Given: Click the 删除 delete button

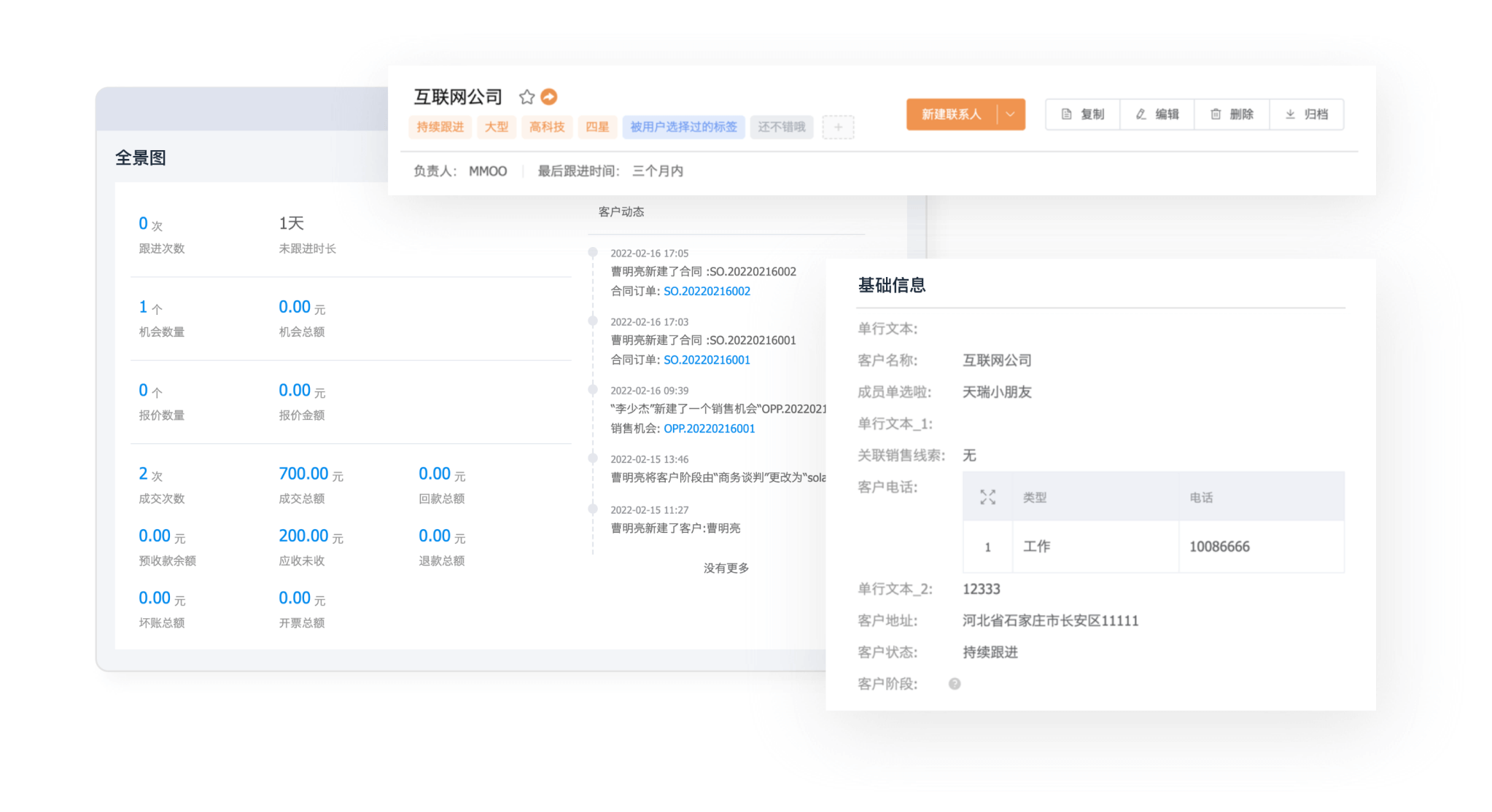Looking at the screenshot, I should point(1232,114).
